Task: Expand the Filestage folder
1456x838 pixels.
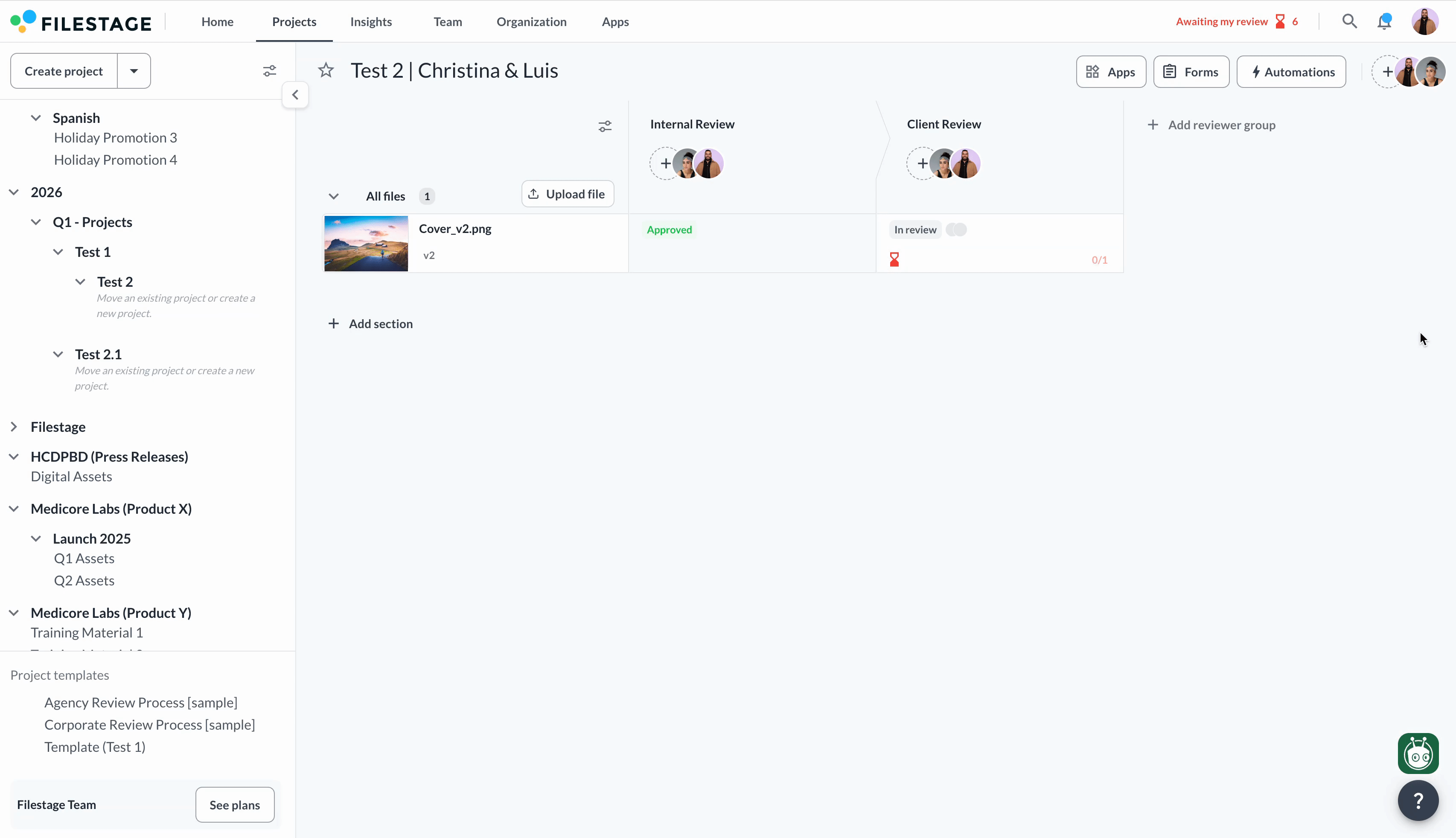Action: 14,427
